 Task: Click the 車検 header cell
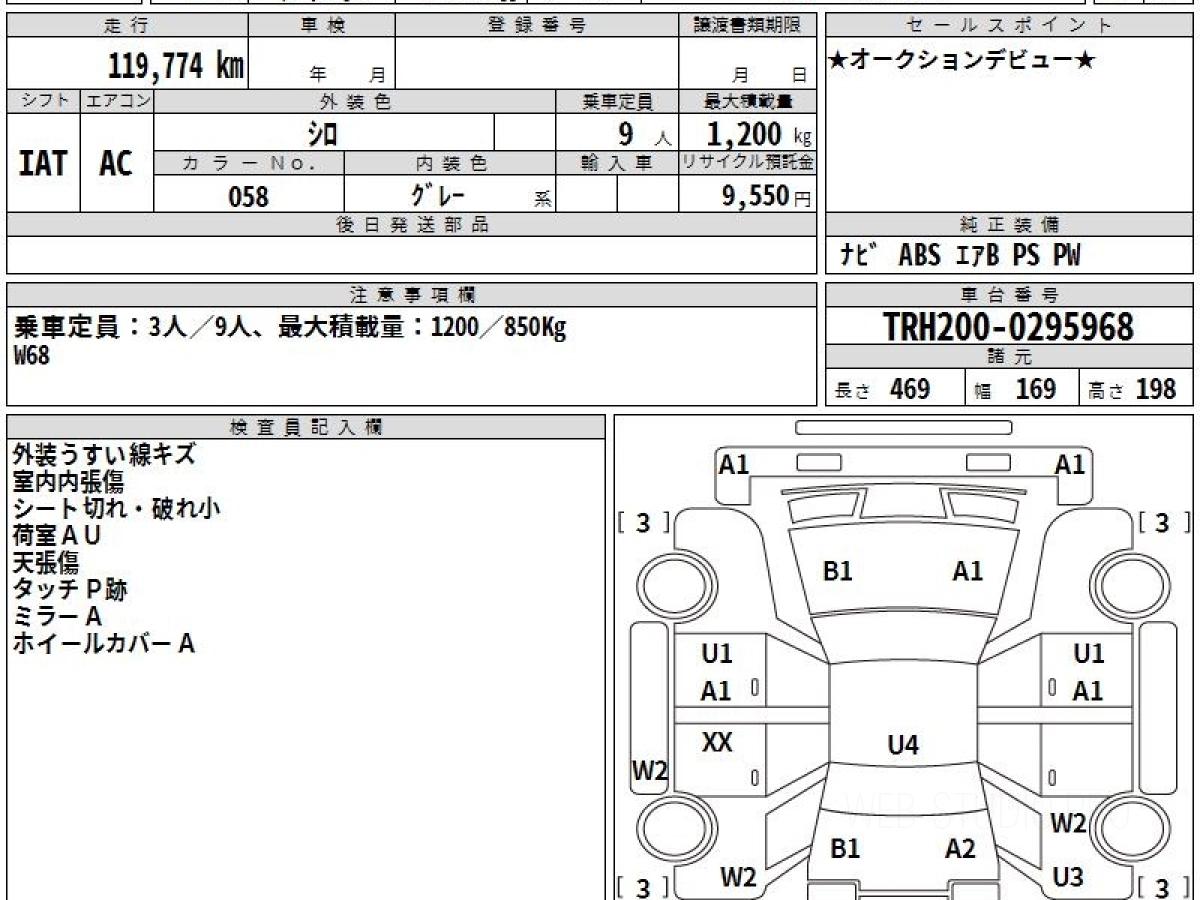pos(322,26)
